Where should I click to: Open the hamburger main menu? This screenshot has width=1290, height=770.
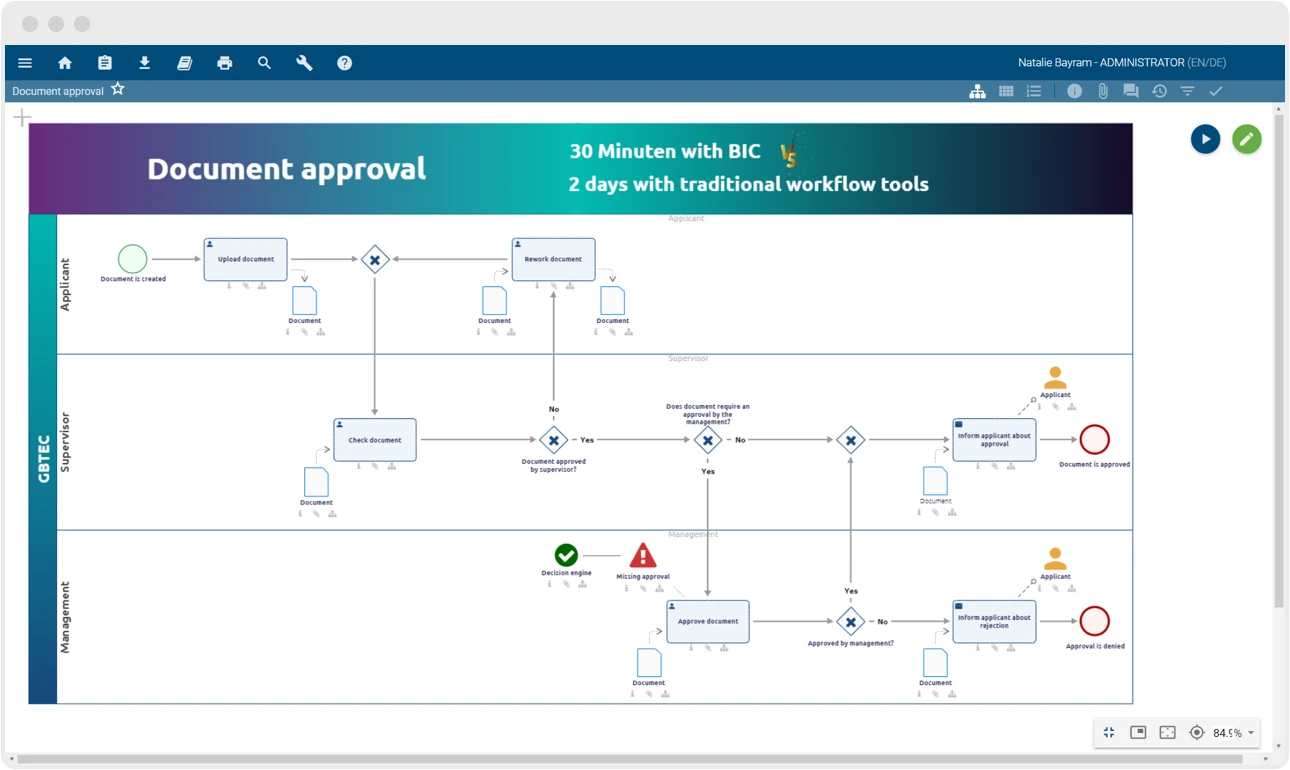pyautogui.click(x=25, y=63)
